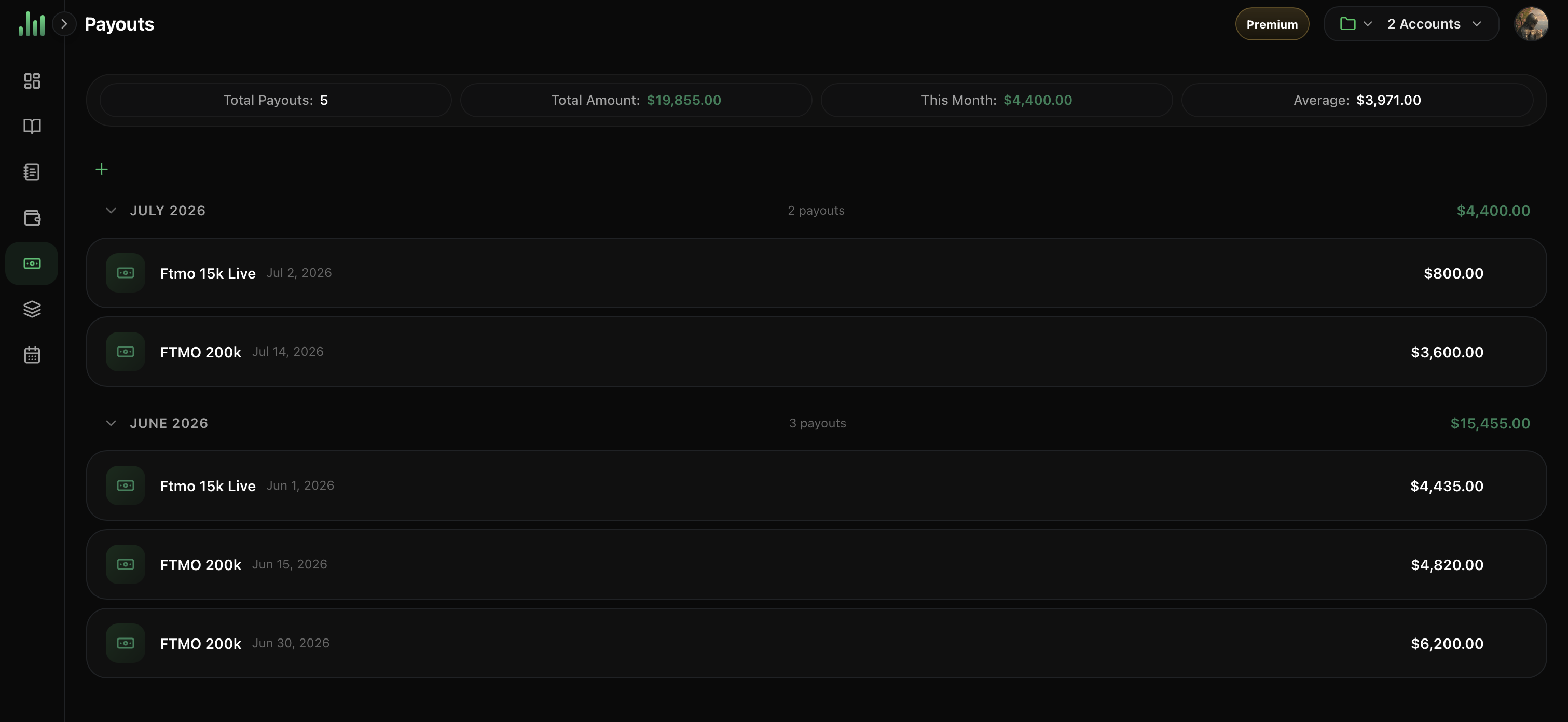
Task: Click the JUNE 2026 group heading
Action: [169, 423]
